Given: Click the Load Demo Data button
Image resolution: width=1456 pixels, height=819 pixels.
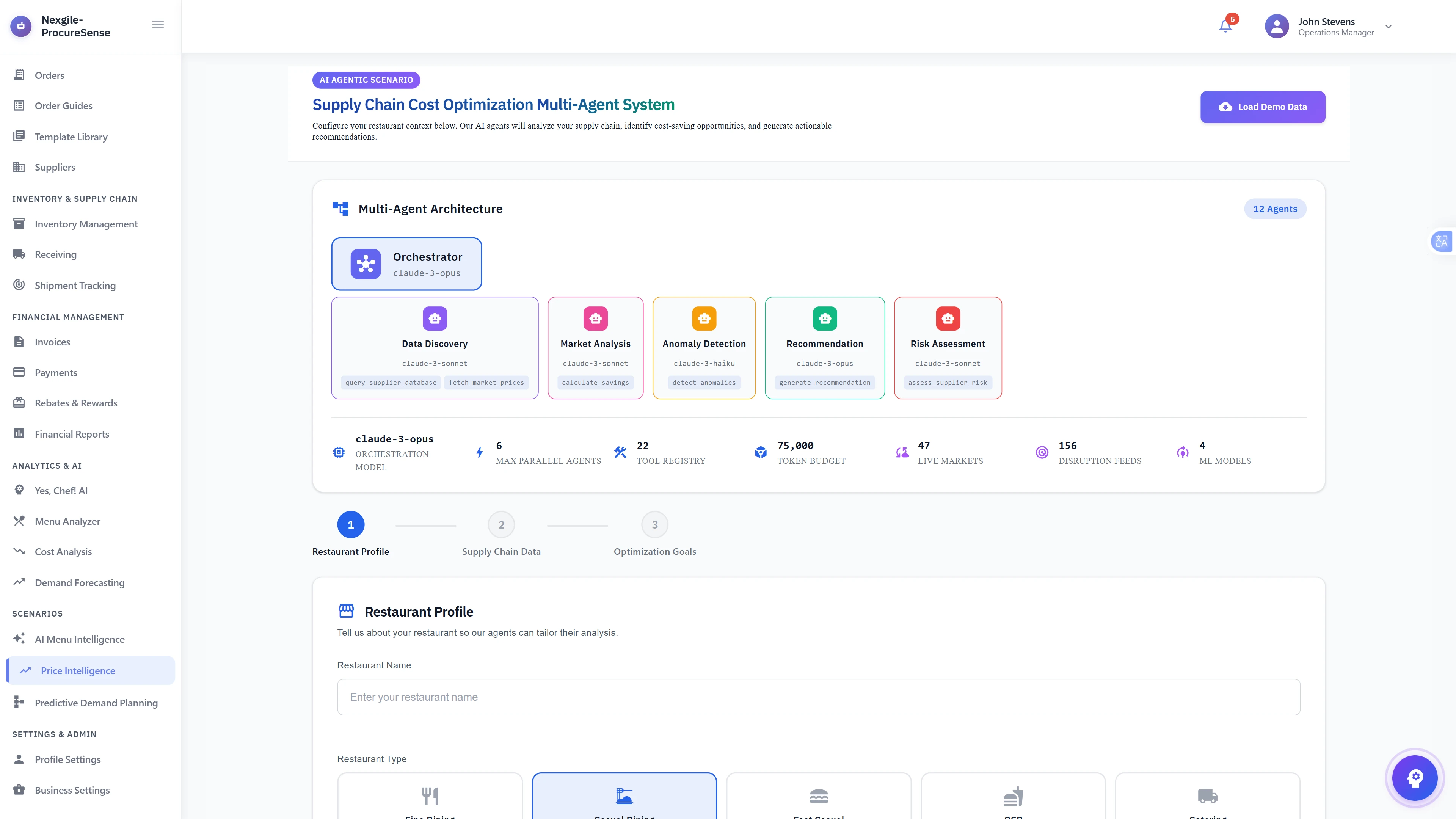Looking at the screenshot, I should pos(1262,107).
